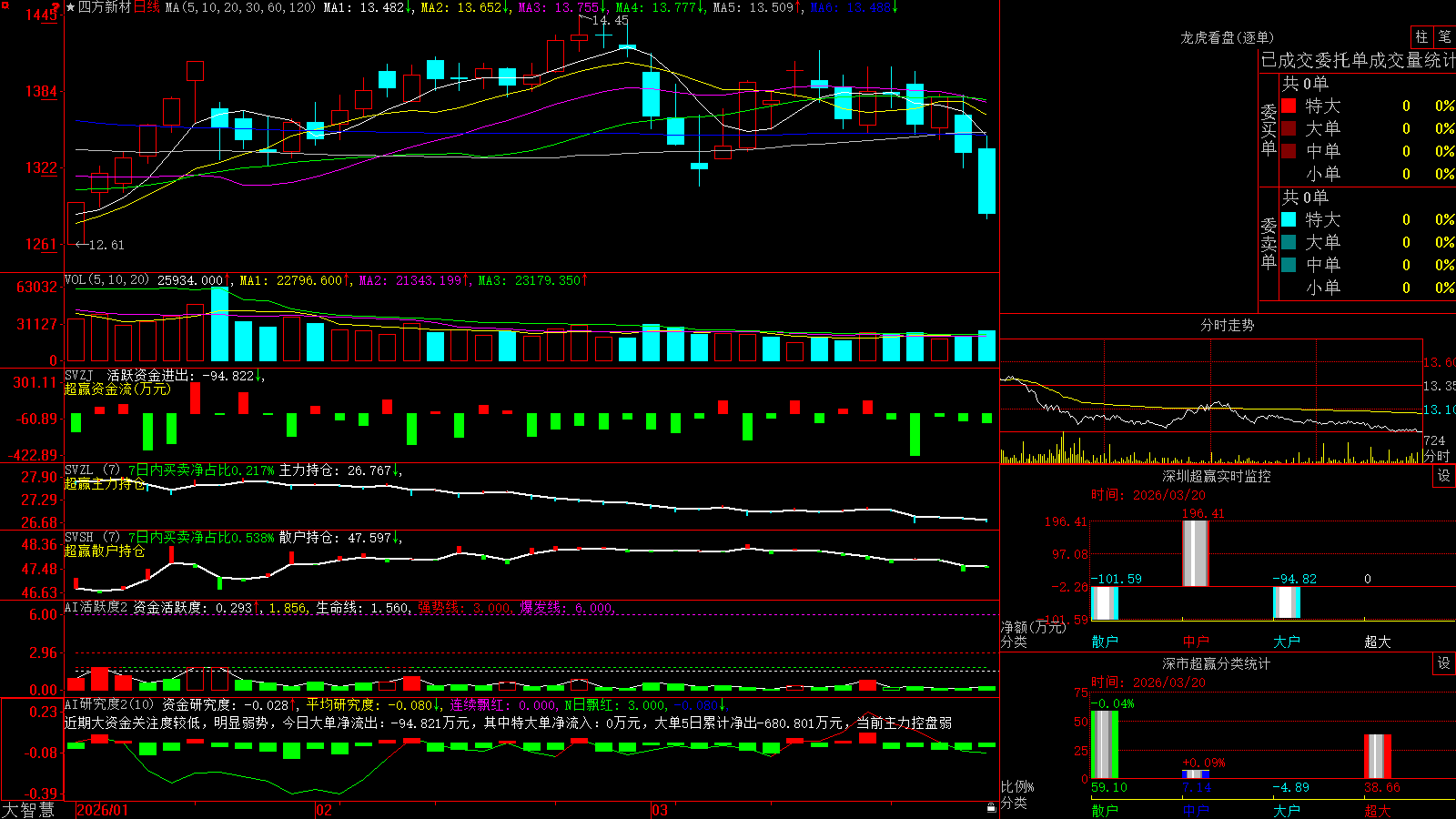The width and height of the screenshot is (1456, 819).
Task: Click the 大户 category label in realtime monitor
Action: [x=1287, y=642]
